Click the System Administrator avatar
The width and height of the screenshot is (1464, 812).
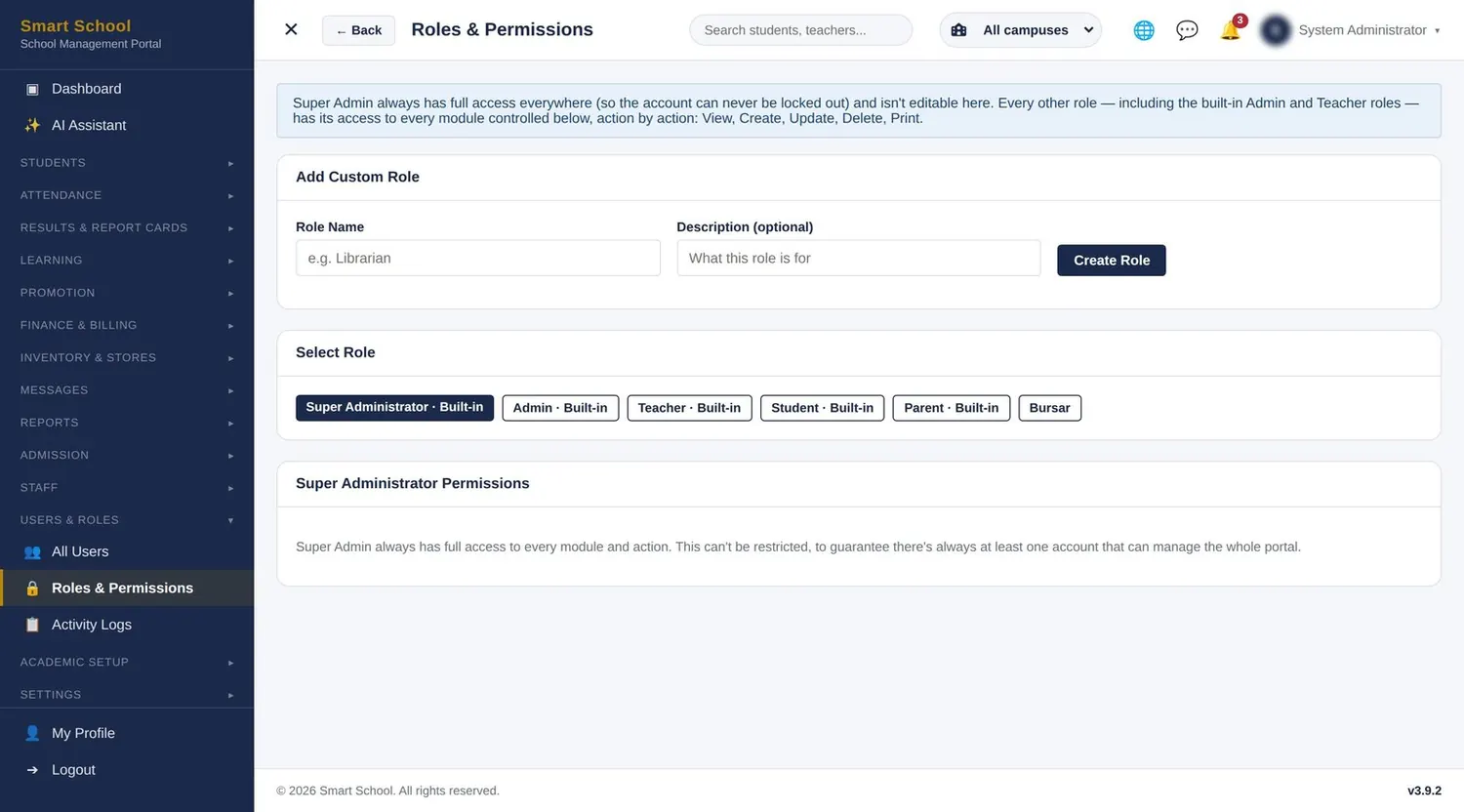[x=1276, y=30]
